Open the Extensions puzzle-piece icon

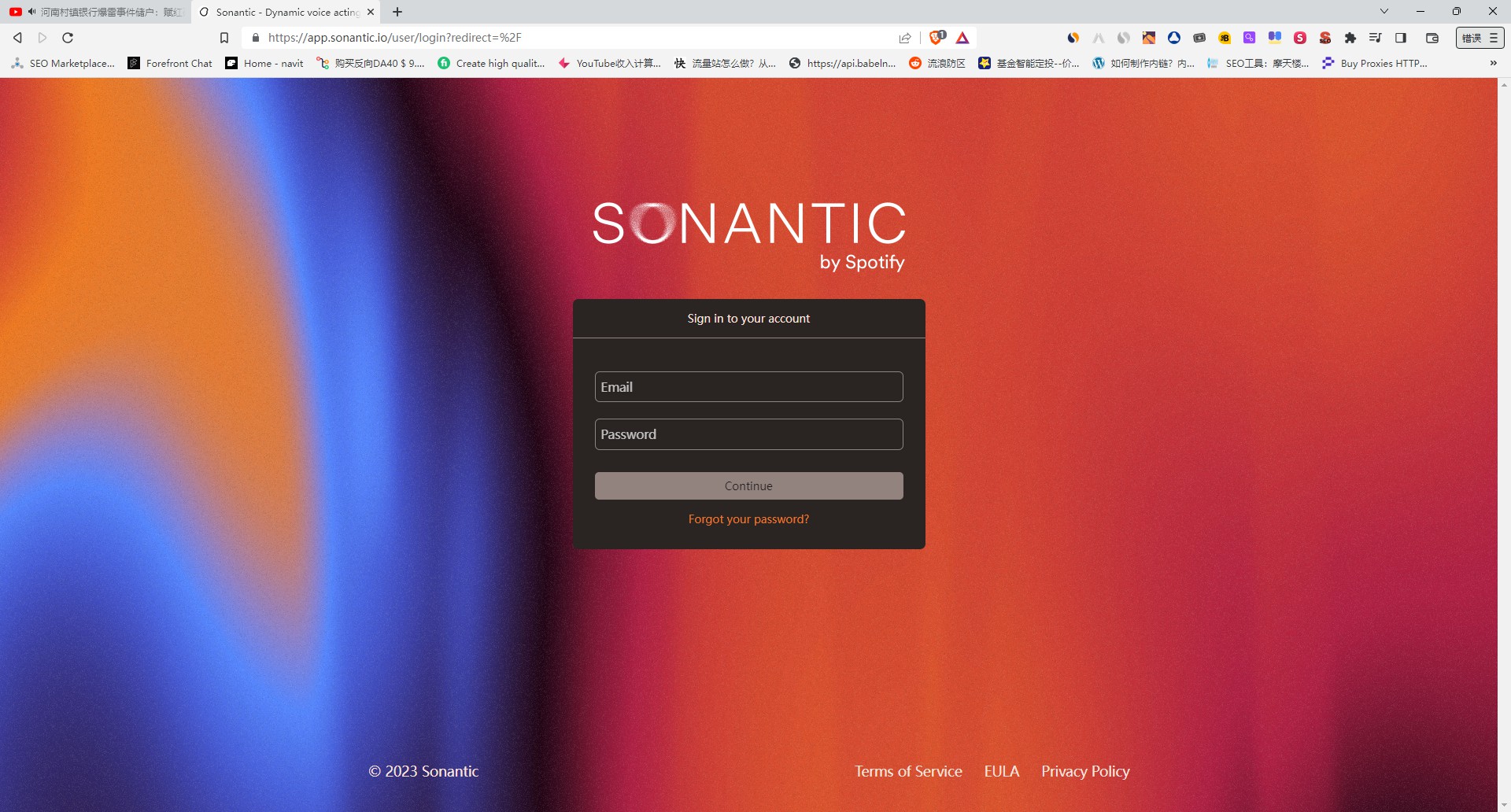coord(1350,37)
